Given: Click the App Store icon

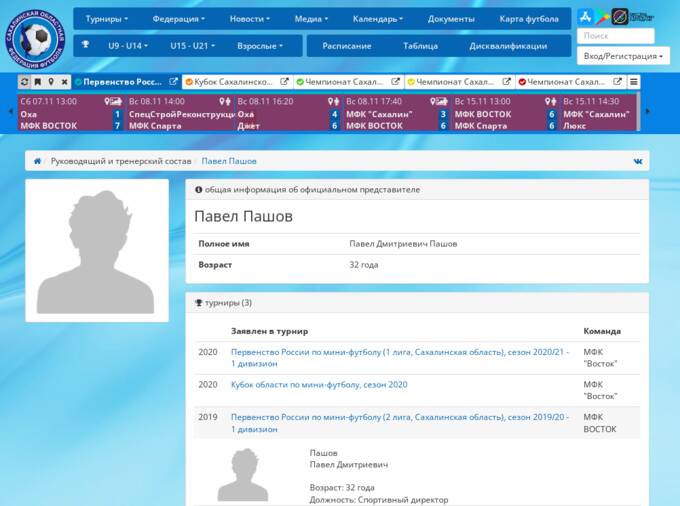Looking at the screenshot, I should (x=586, y=17).
